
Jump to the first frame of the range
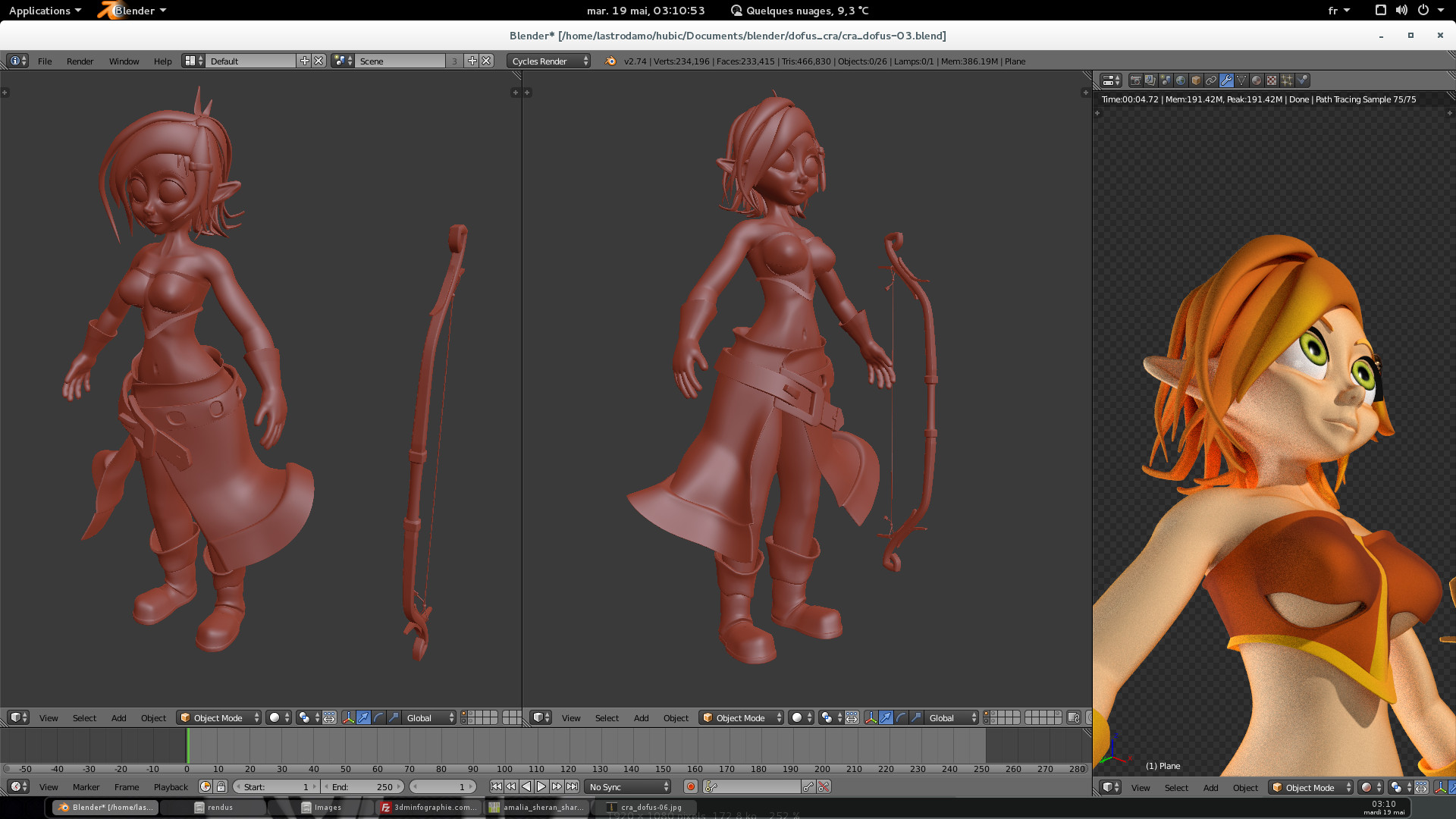pyautogui.click(x=496, y=787)
